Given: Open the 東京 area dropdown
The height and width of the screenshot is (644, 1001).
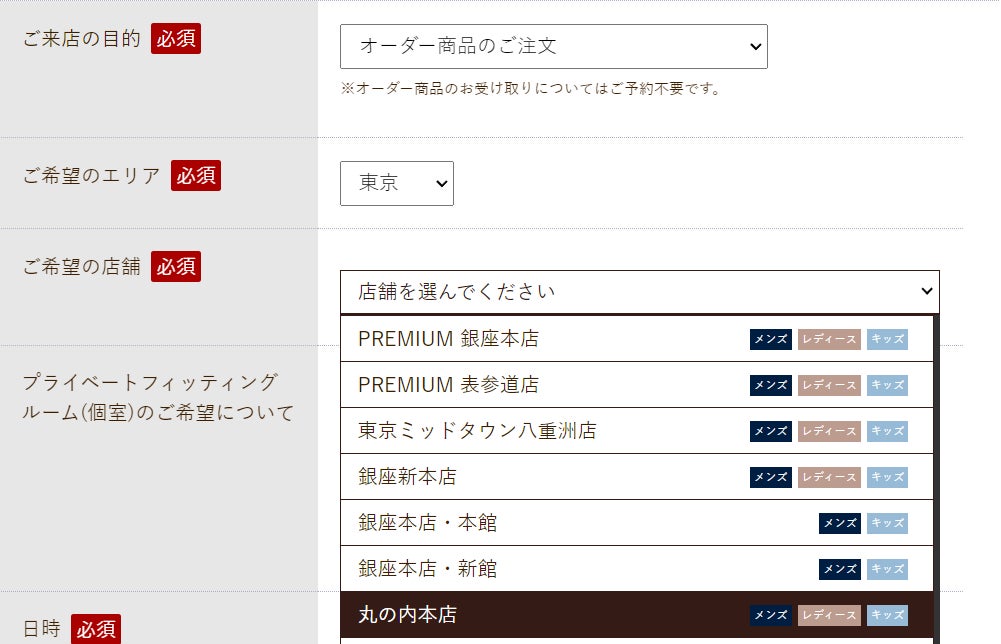Looking at the screenshot, I should (x=396, y=184).
